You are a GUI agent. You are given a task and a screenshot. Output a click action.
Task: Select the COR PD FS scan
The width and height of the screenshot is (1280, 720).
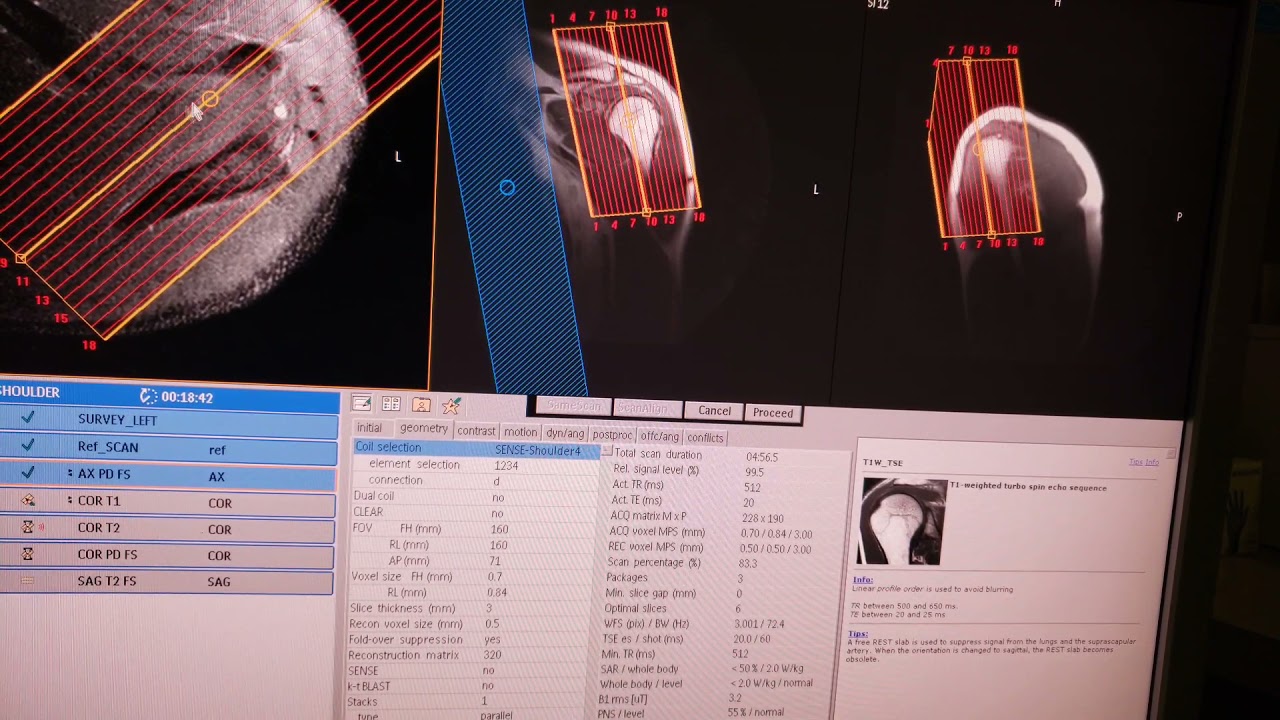click(x=167, y=555)
